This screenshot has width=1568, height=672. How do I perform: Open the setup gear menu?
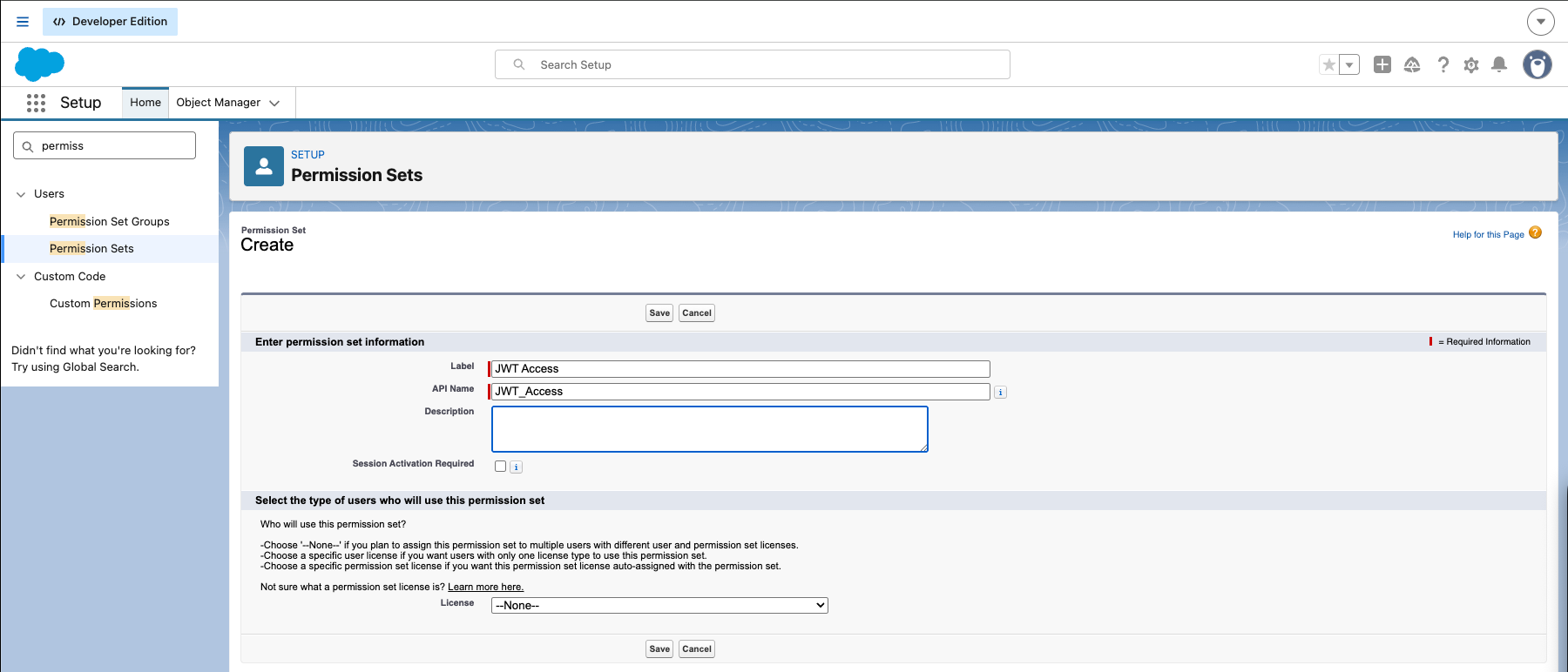tap(1471, 65)
